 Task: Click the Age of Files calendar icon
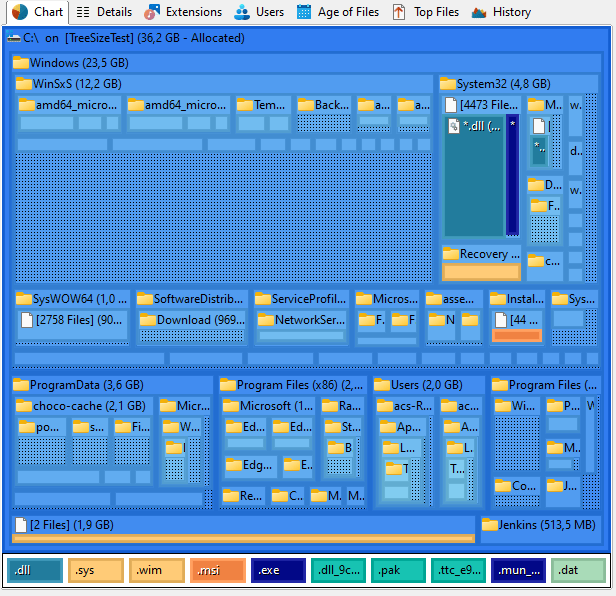[304, 12]
